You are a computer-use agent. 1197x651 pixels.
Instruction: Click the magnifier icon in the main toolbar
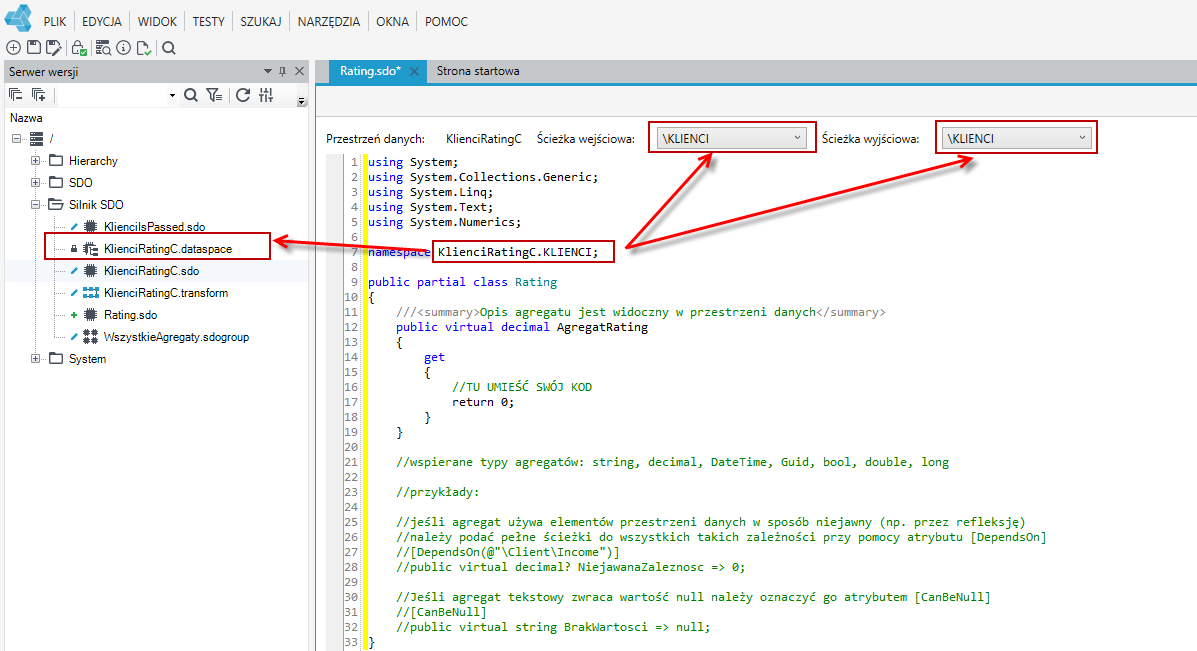[x=169, y=48]
